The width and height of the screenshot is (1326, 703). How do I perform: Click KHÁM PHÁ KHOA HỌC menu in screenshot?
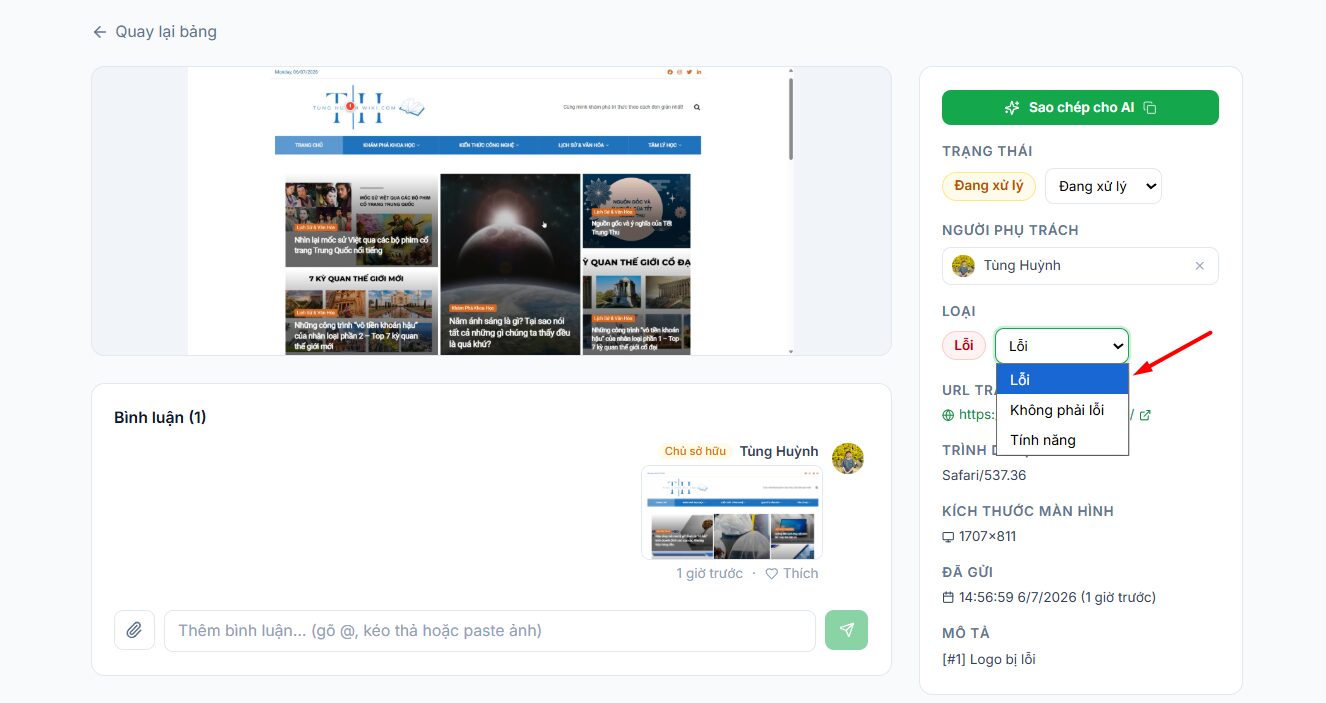click(x=392, y=145)
